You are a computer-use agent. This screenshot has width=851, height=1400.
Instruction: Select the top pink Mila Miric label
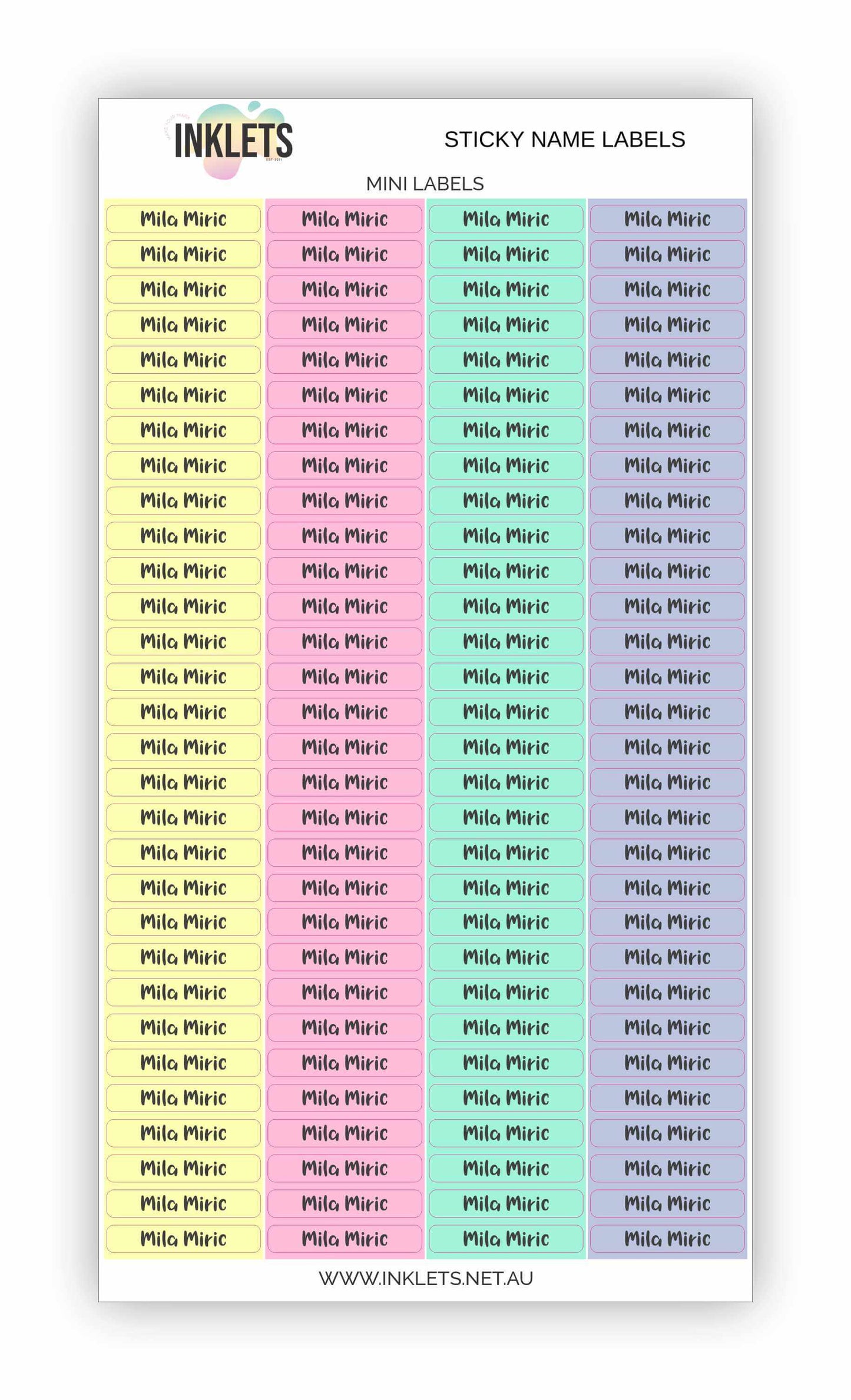tap(345, 219)
